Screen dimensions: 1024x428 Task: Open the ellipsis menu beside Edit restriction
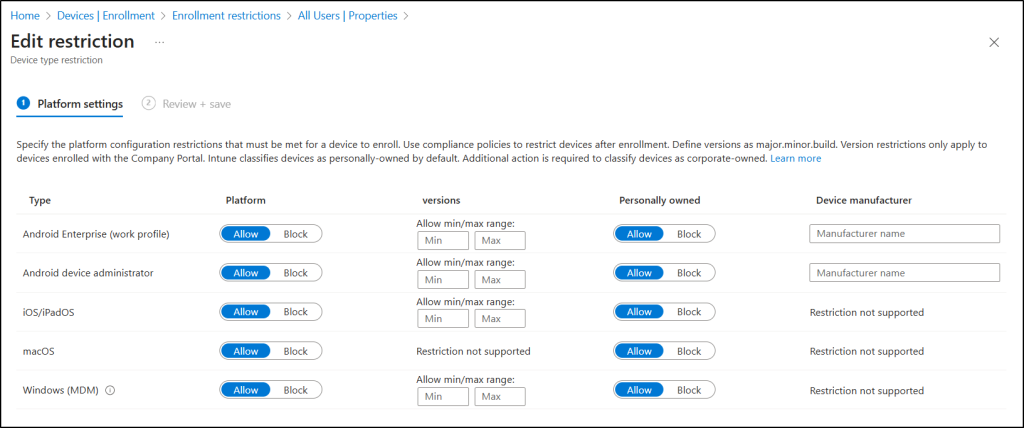[160, 42]
